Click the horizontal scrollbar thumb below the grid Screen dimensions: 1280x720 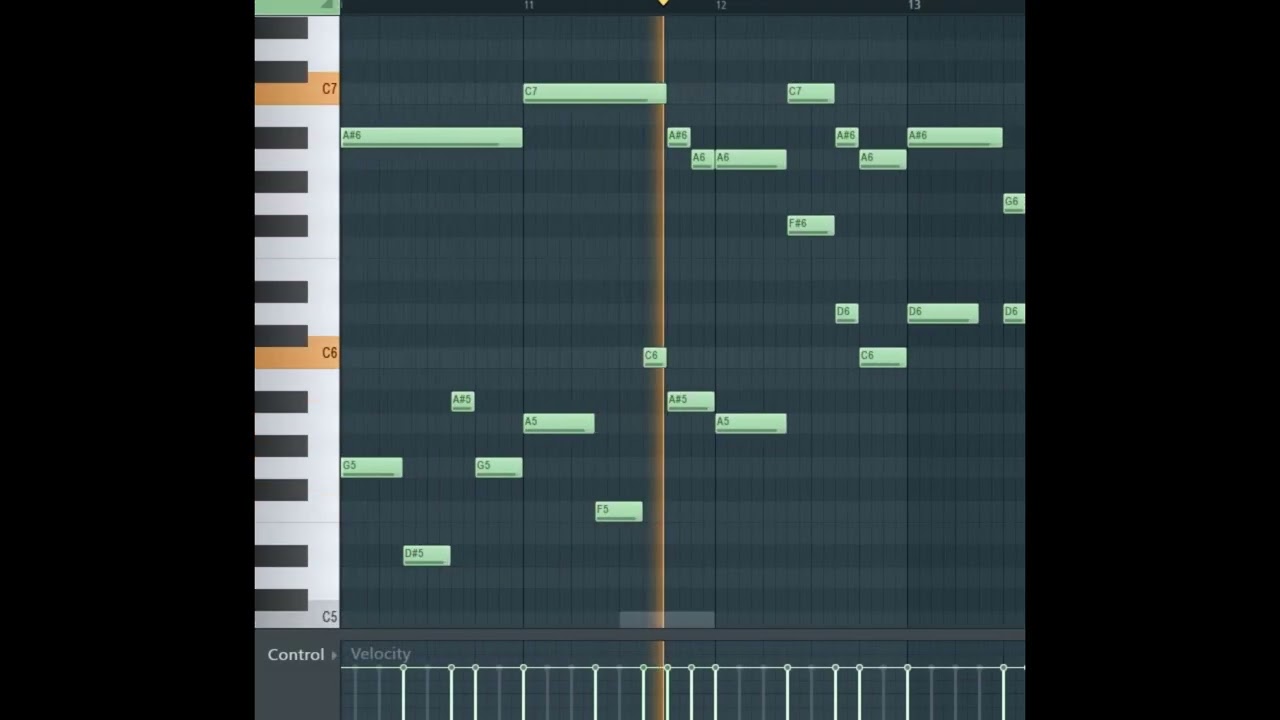[667, 620]
